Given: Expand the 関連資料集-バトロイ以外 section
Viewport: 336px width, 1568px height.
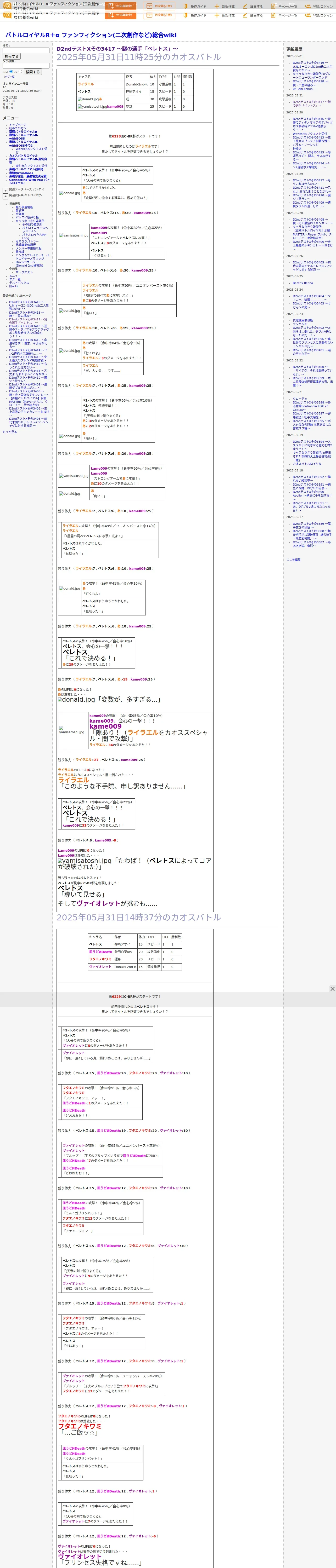Looking at the screenshot, I should point(5,197).
